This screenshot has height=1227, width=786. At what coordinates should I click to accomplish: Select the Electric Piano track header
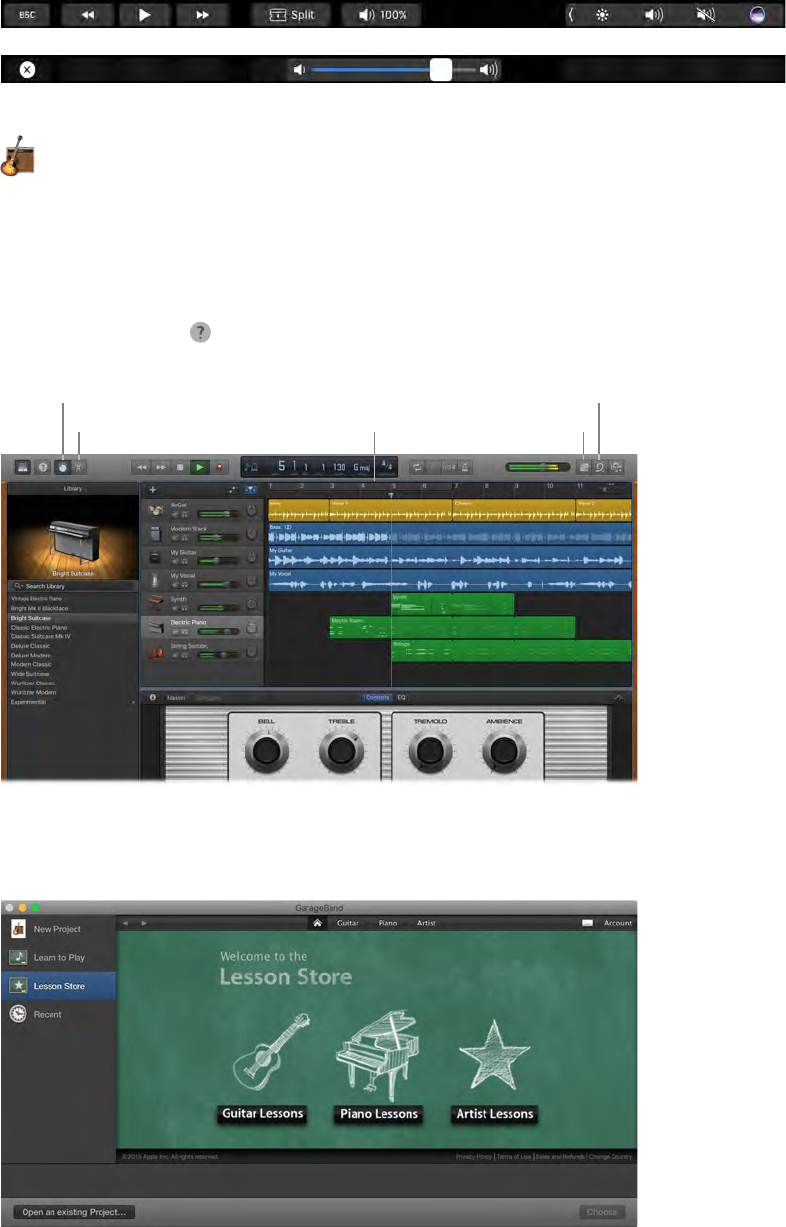[203, 628]
